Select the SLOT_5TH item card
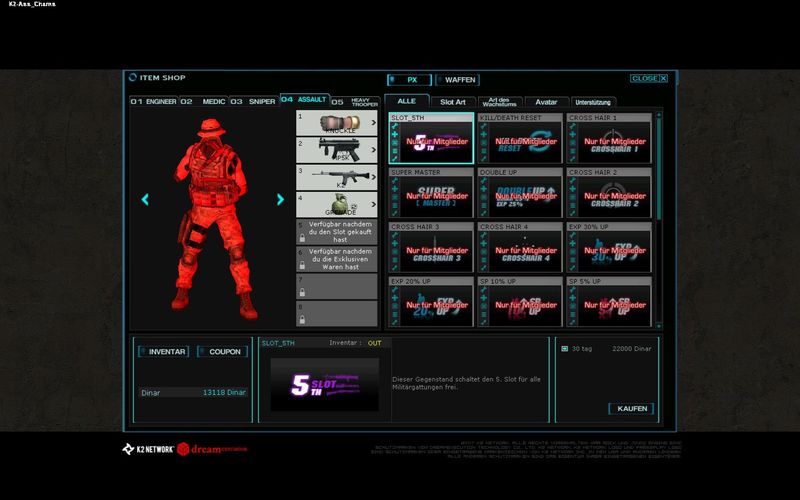 (431, 138)
